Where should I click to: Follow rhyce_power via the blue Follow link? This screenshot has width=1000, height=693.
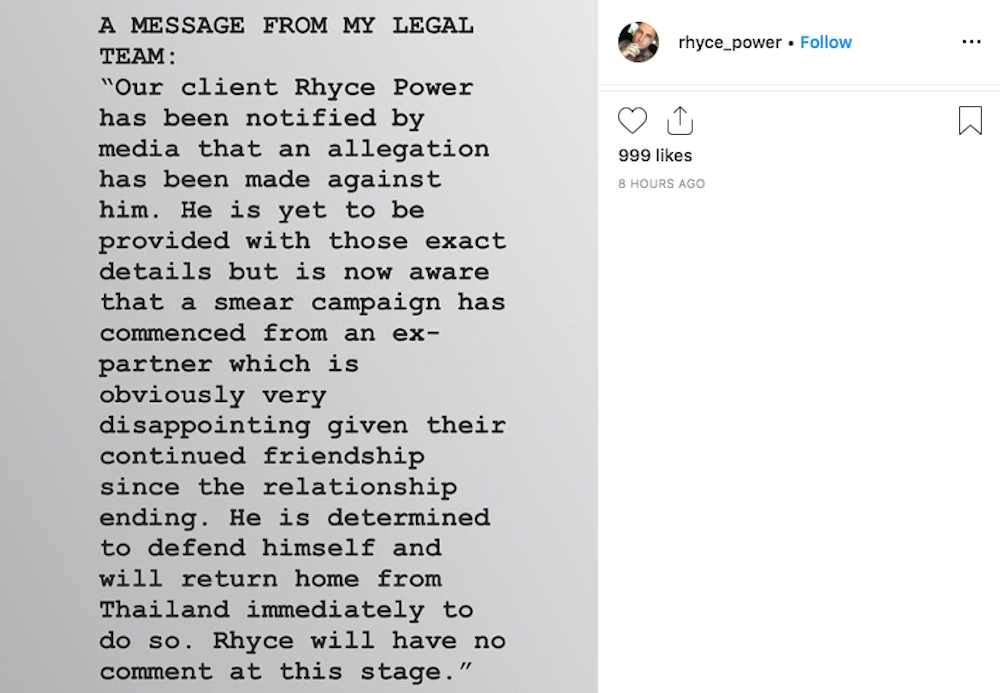[826, 42]
